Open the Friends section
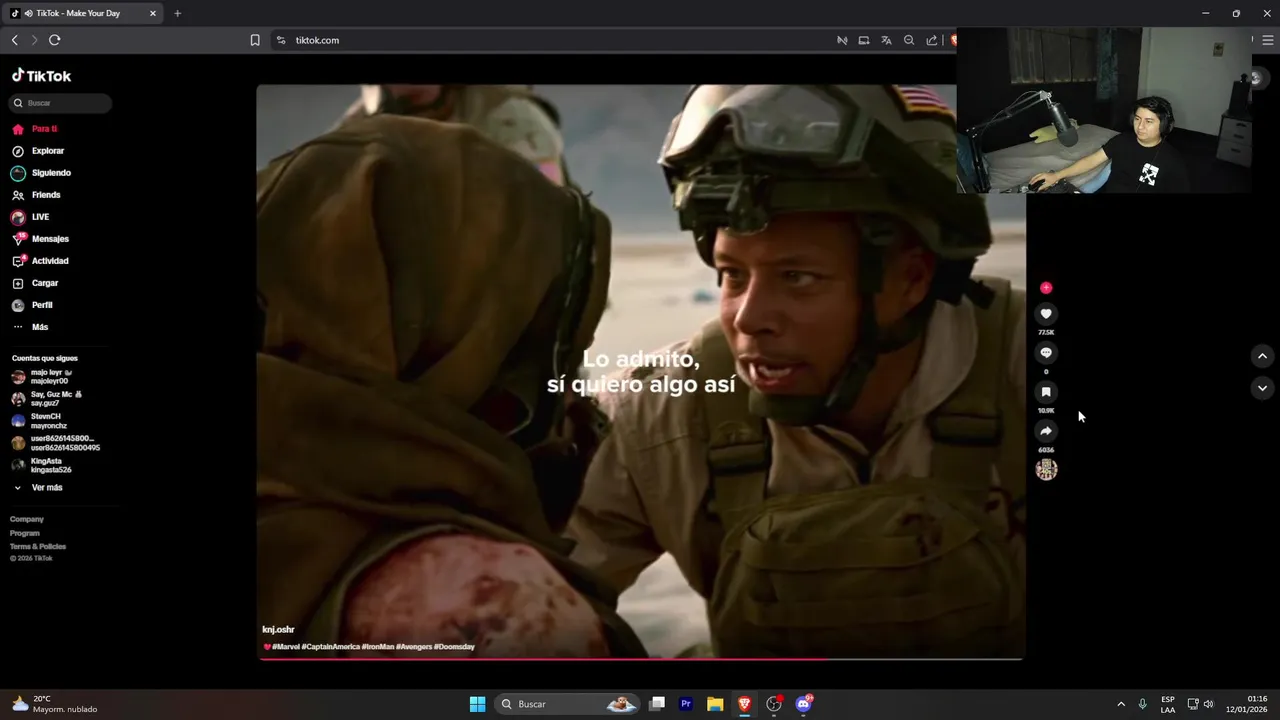The width and height of the screenshot is (1280, 720). (x=36, y=195)
